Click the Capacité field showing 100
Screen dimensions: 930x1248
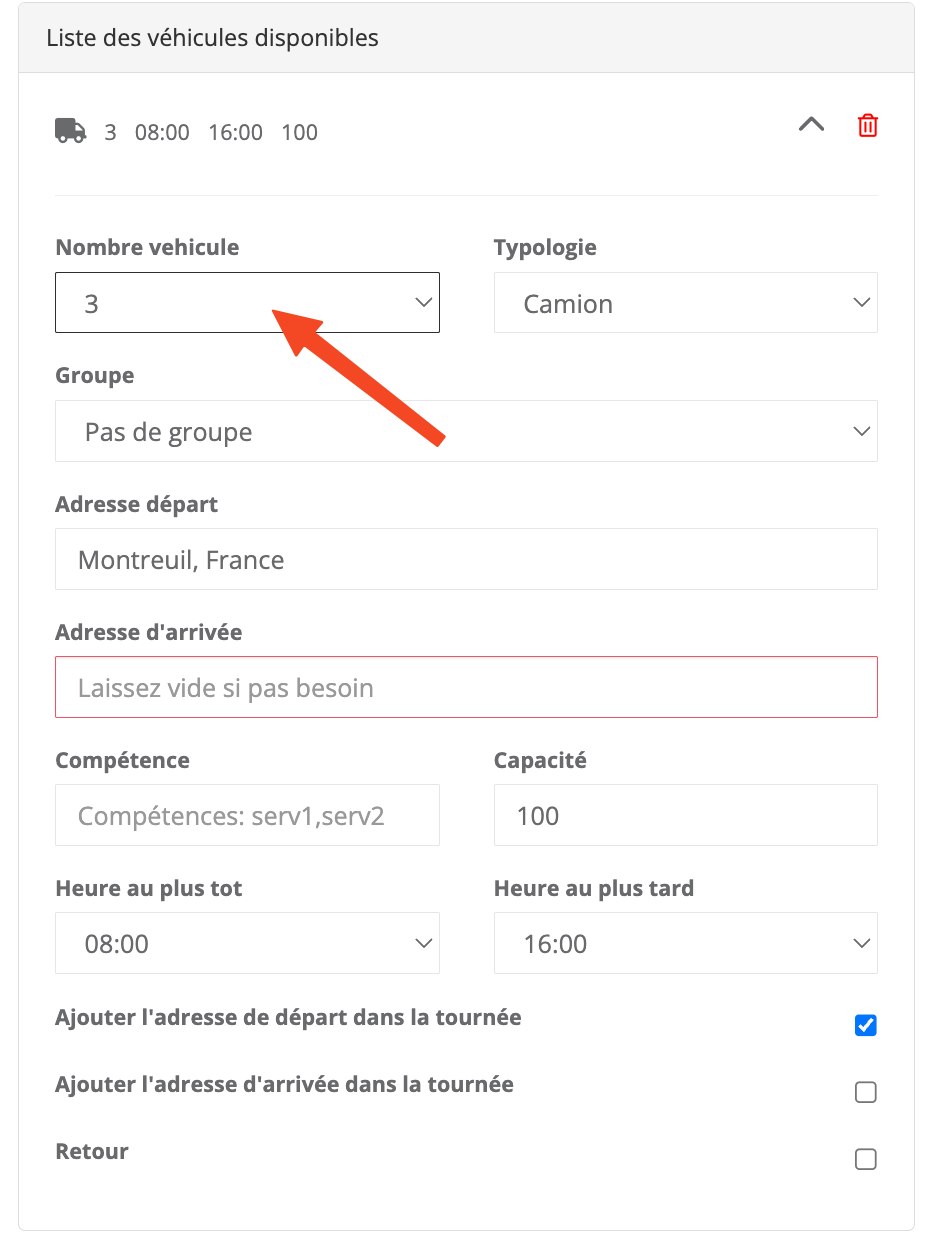685,816
